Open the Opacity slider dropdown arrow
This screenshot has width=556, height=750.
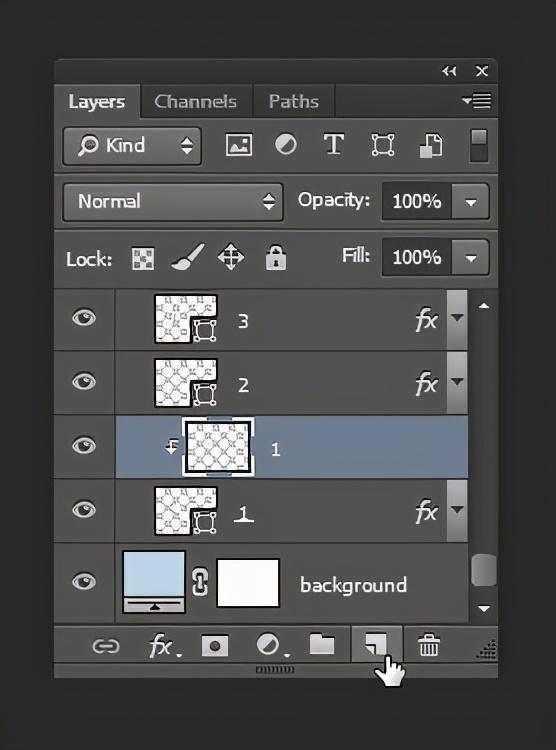[470, 202]
